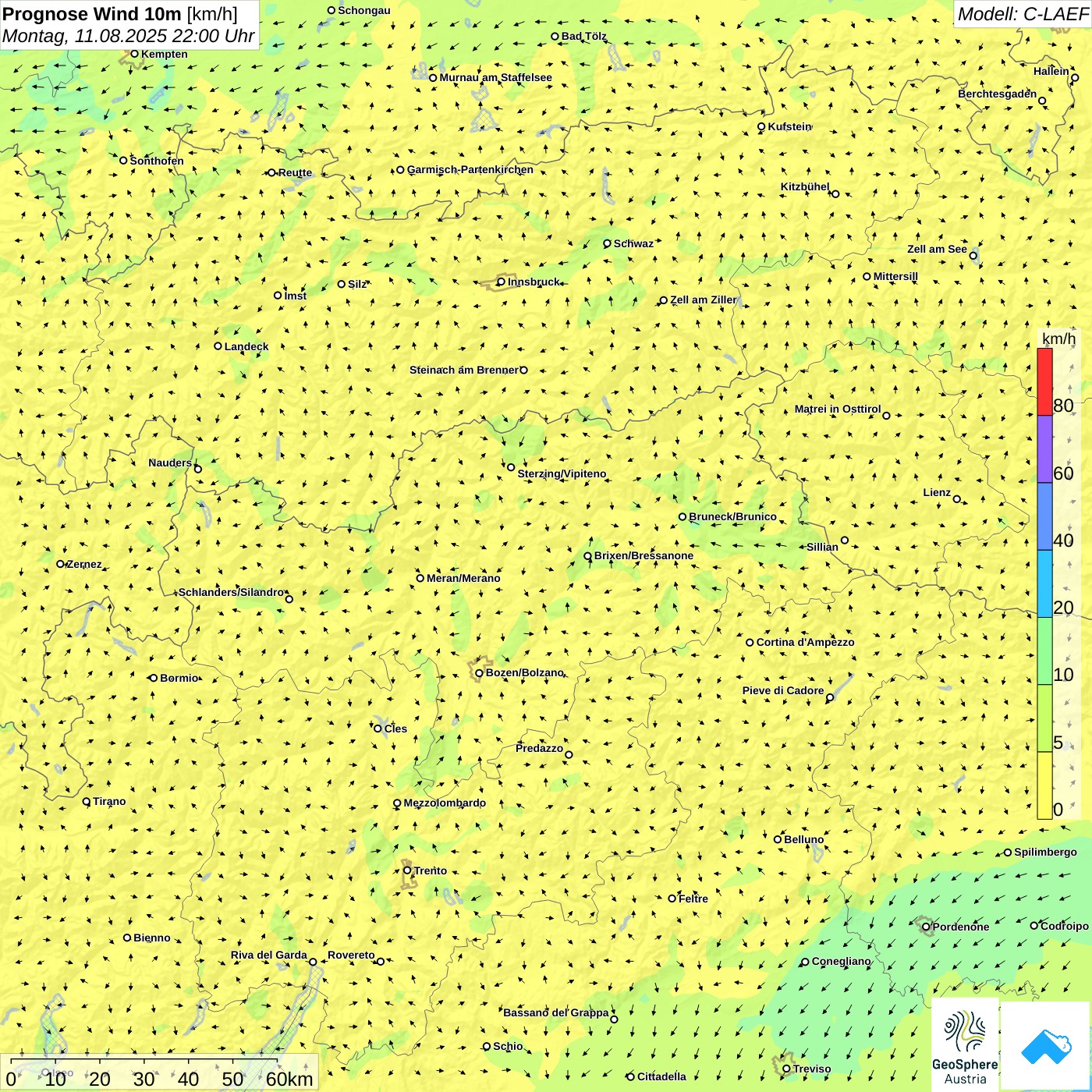Click the Zell am Ziller label

(703, 300)
